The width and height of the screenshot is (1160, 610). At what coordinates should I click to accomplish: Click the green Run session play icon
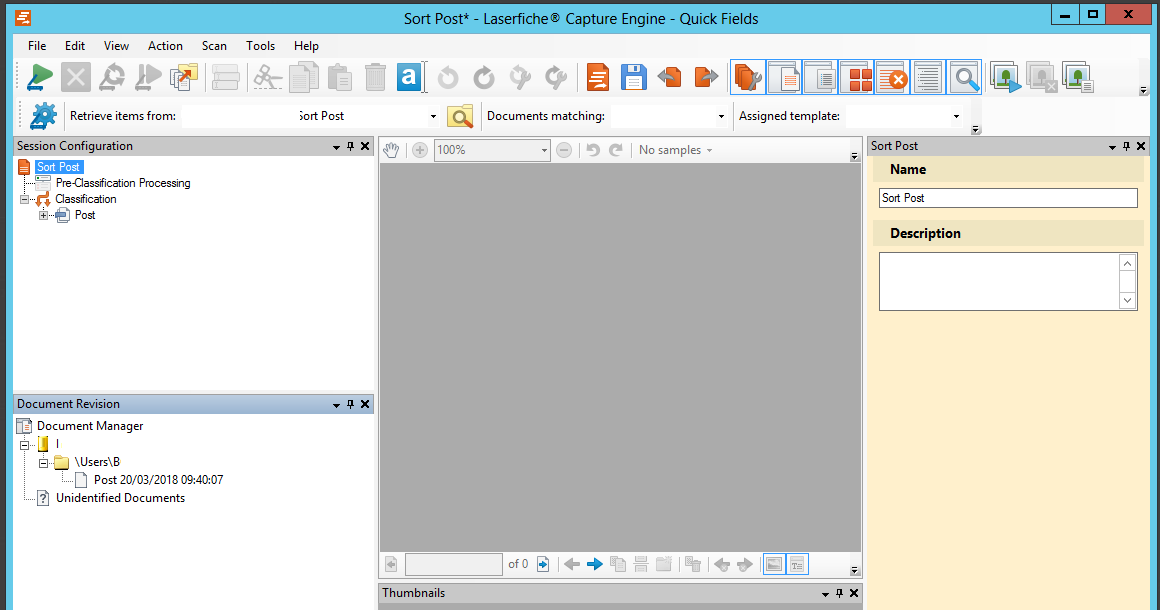[41, 77]
